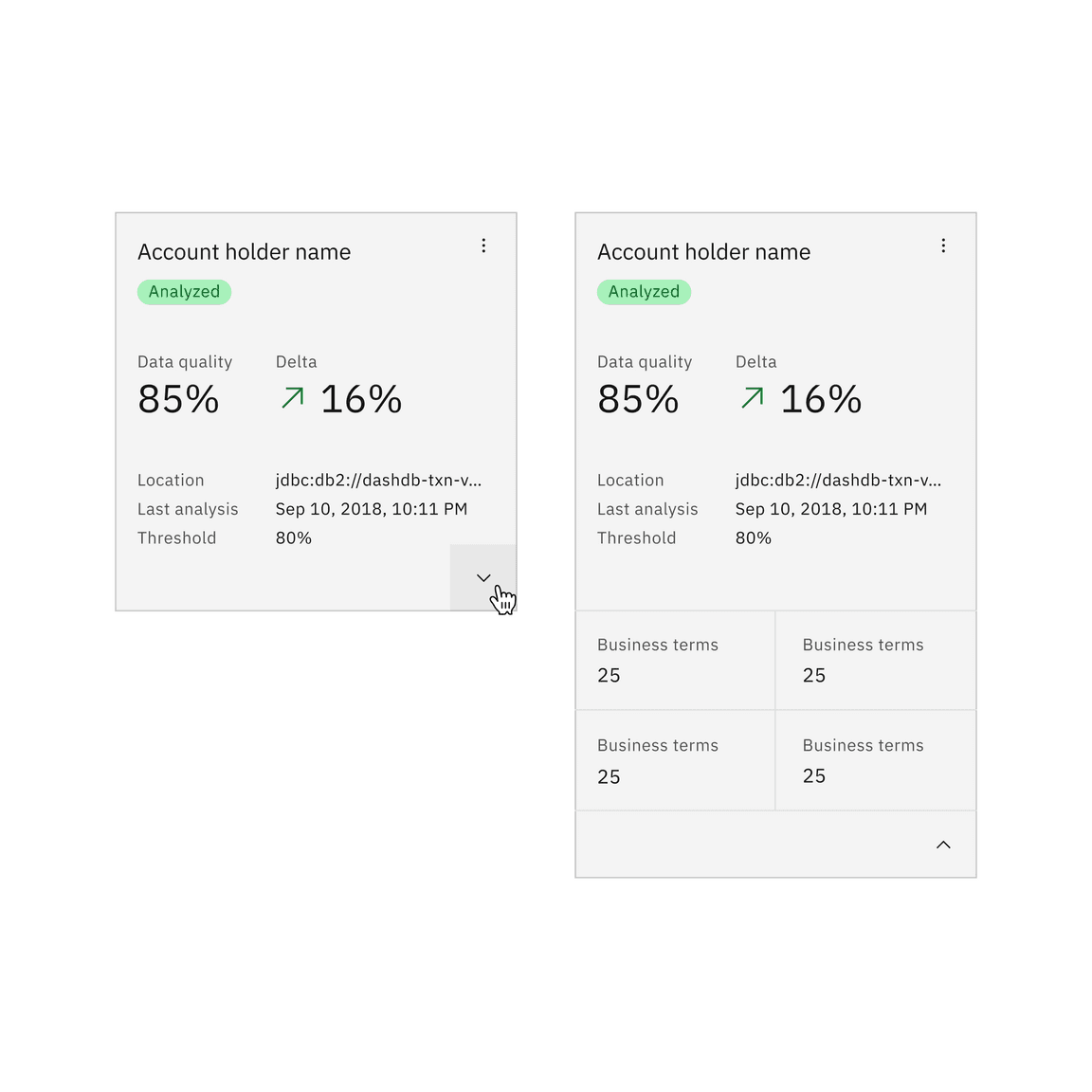Click the collapsed card's Account holder name title

click(245, 252)
